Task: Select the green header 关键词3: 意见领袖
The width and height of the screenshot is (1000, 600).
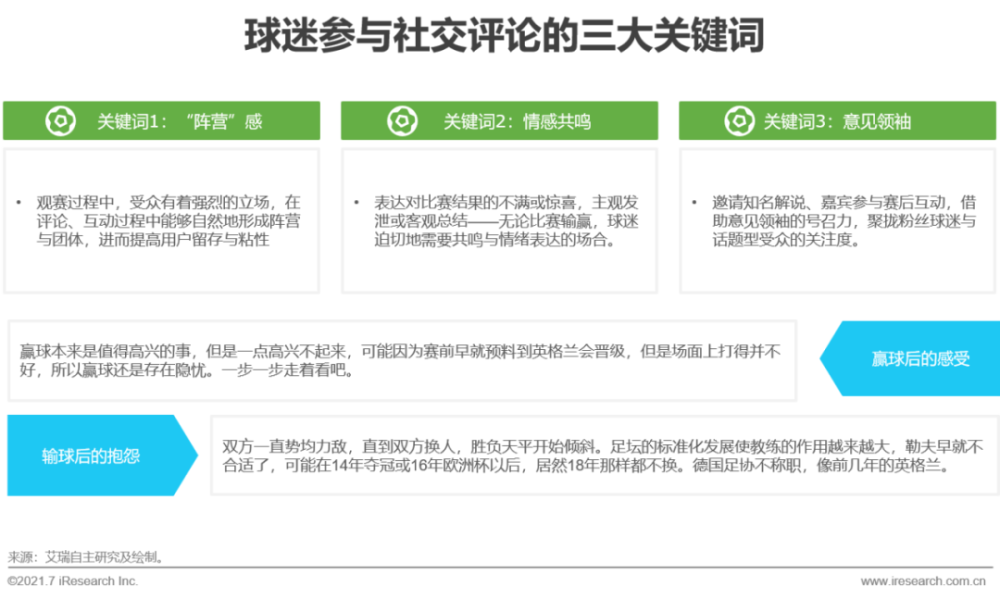Action: [837, 121]
